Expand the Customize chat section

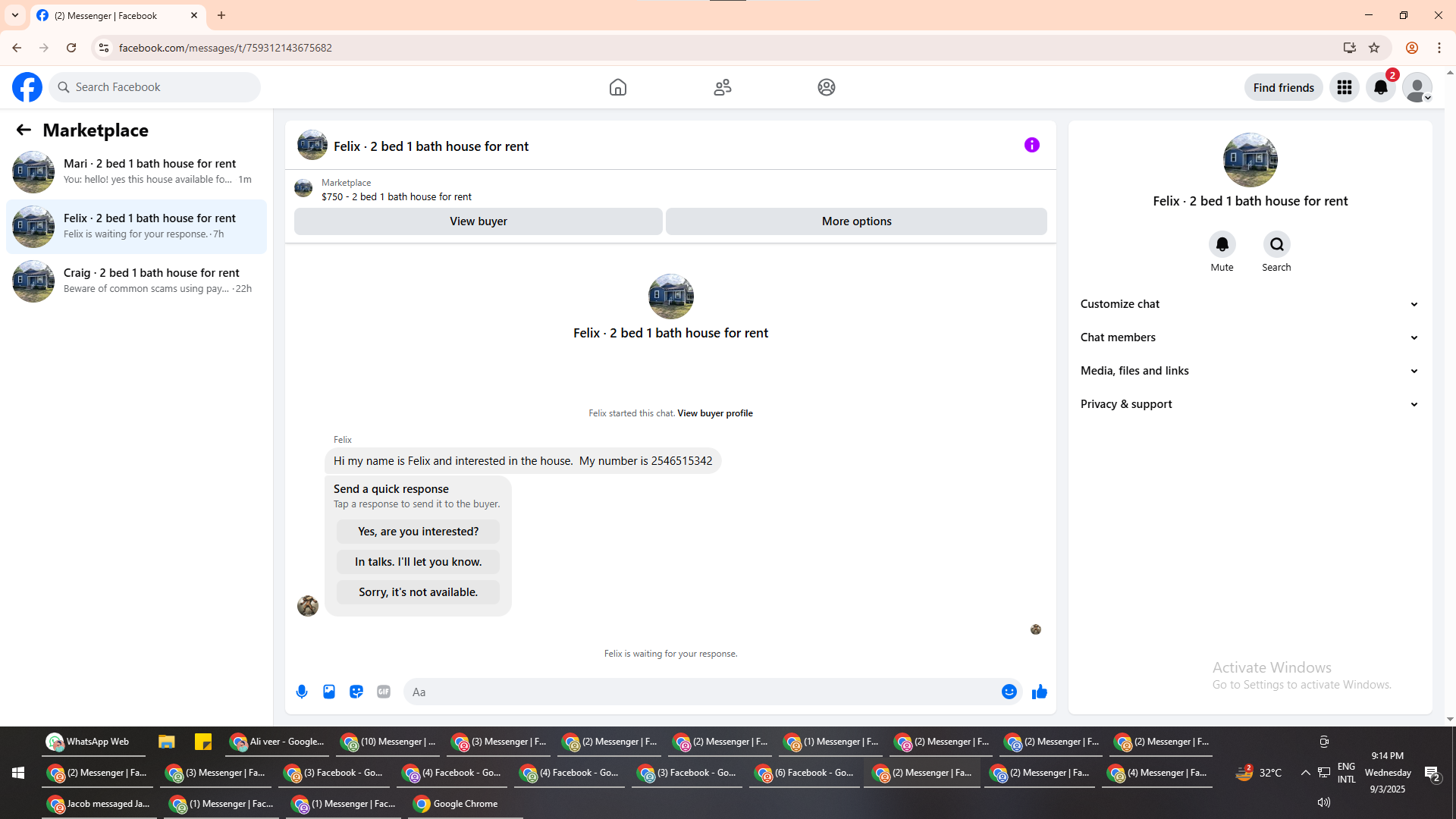[1250, 304]
